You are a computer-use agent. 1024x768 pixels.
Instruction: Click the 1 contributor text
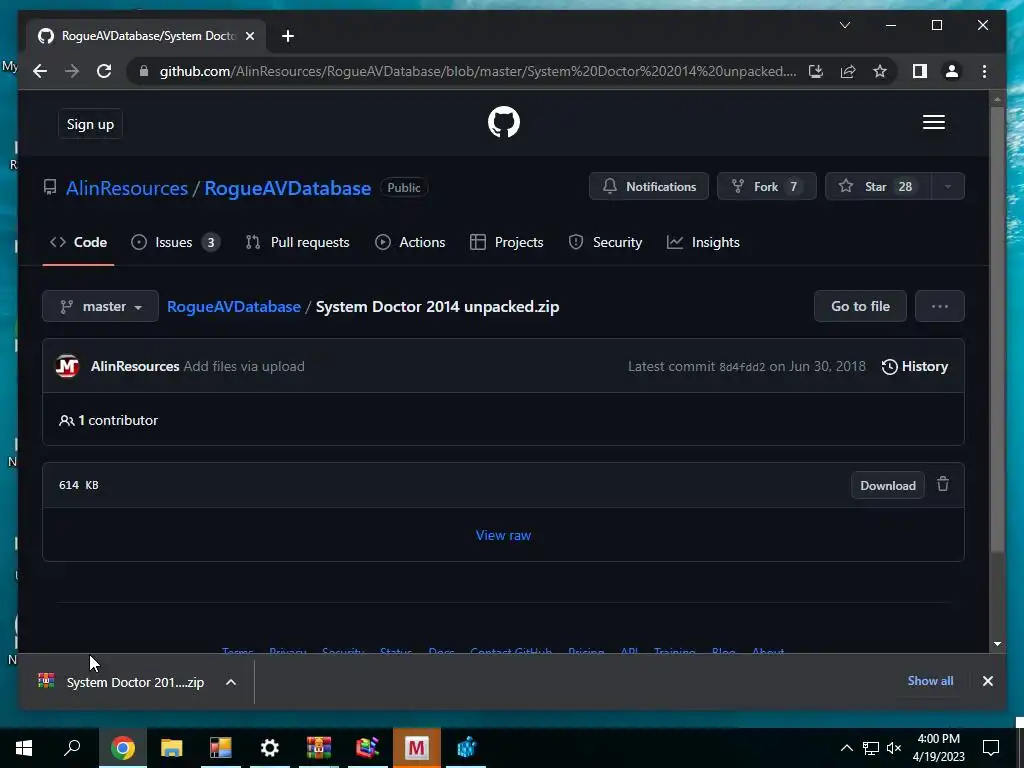[x=108, y=421]
